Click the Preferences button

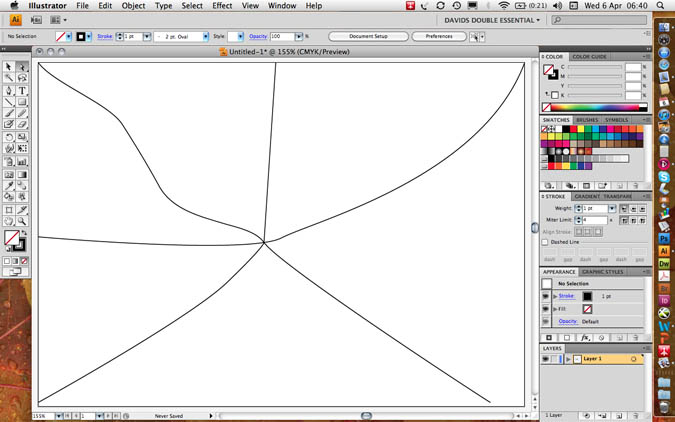(439, 36)
